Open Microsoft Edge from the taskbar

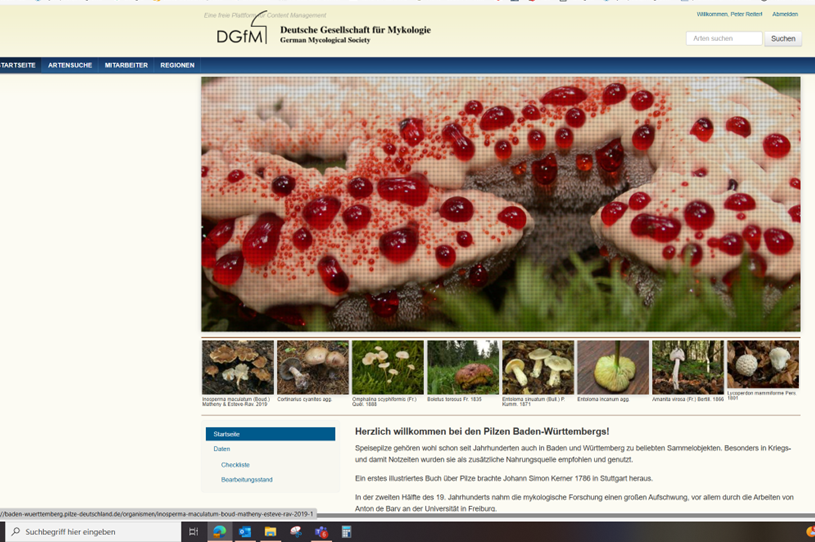[219, 532]
